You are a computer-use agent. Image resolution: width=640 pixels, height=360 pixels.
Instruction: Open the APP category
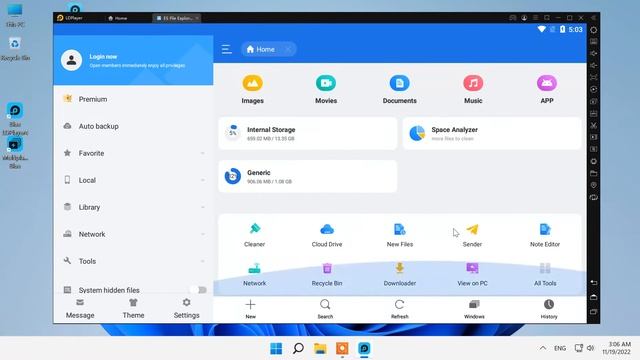tap(547, 89)
